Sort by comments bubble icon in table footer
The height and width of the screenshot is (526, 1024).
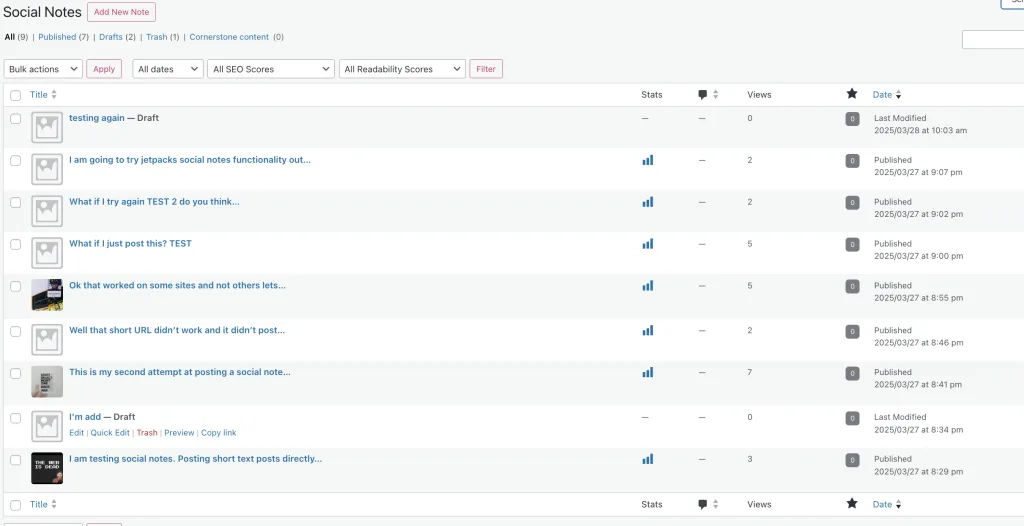click(703, 504)
